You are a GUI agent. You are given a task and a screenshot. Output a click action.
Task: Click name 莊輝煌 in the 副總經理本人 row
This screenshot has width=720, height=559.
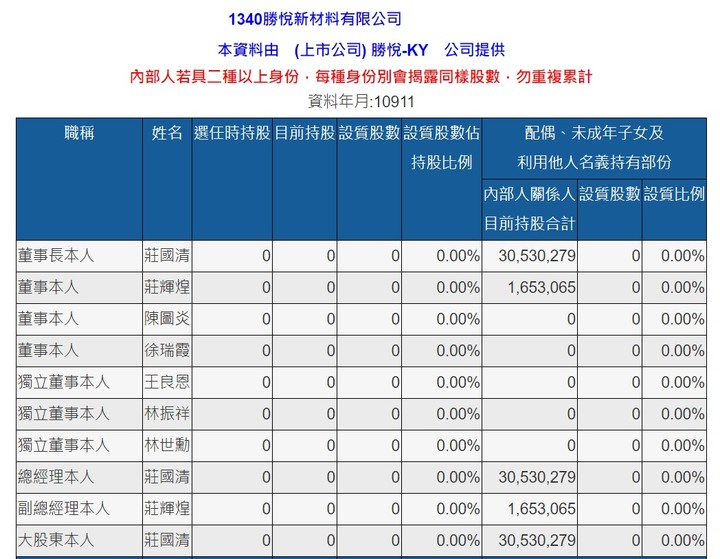tap(167, 508)
